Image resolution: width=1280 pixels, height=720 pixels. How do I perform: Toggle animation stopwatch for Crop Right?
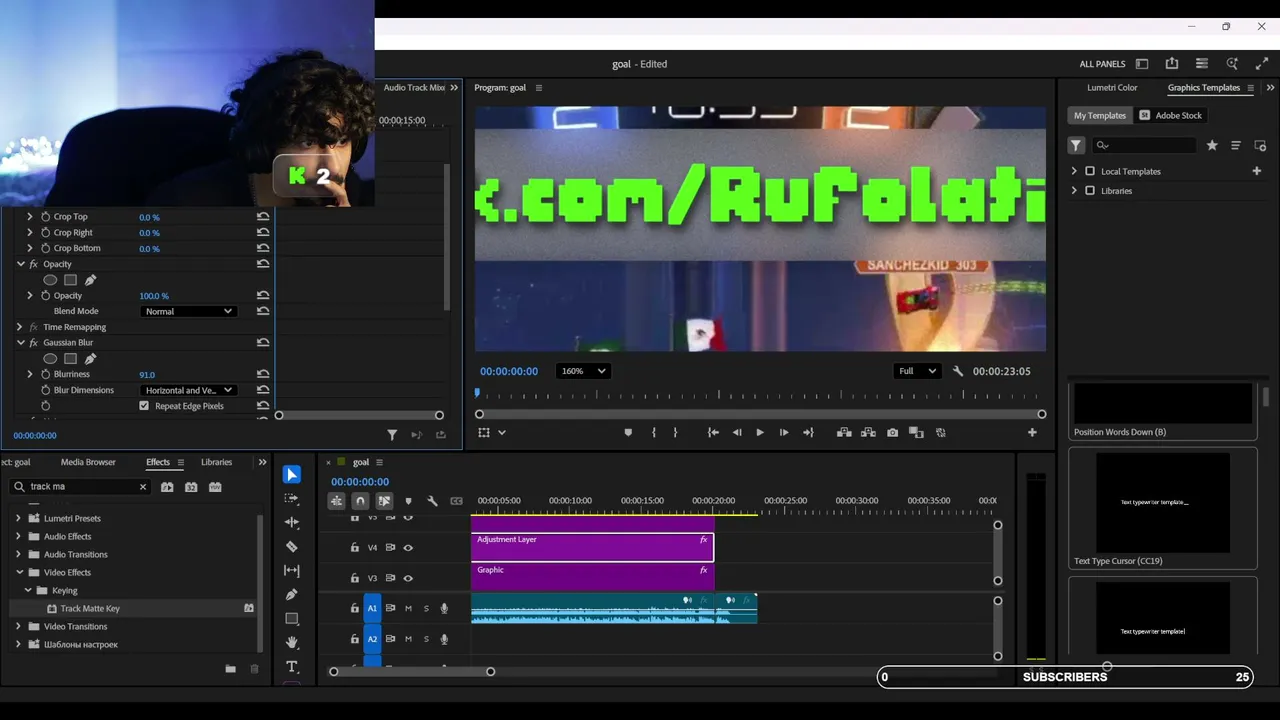click(45, 233)
